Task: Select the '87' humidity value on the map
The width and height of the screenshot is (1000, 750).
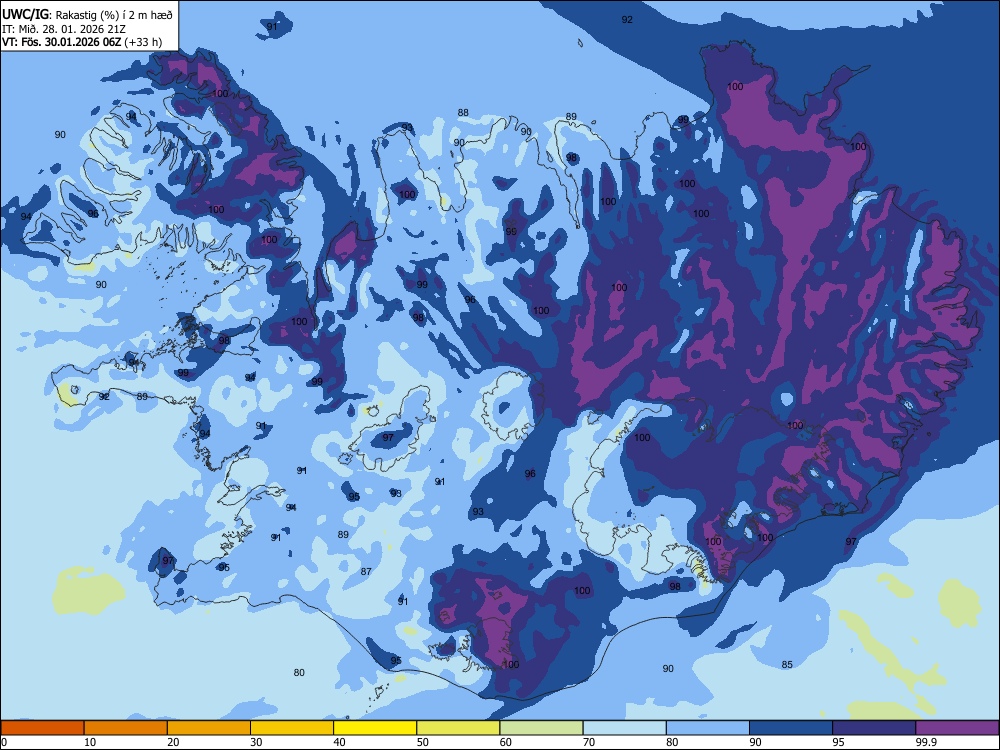Action: [x=366, y=571]
